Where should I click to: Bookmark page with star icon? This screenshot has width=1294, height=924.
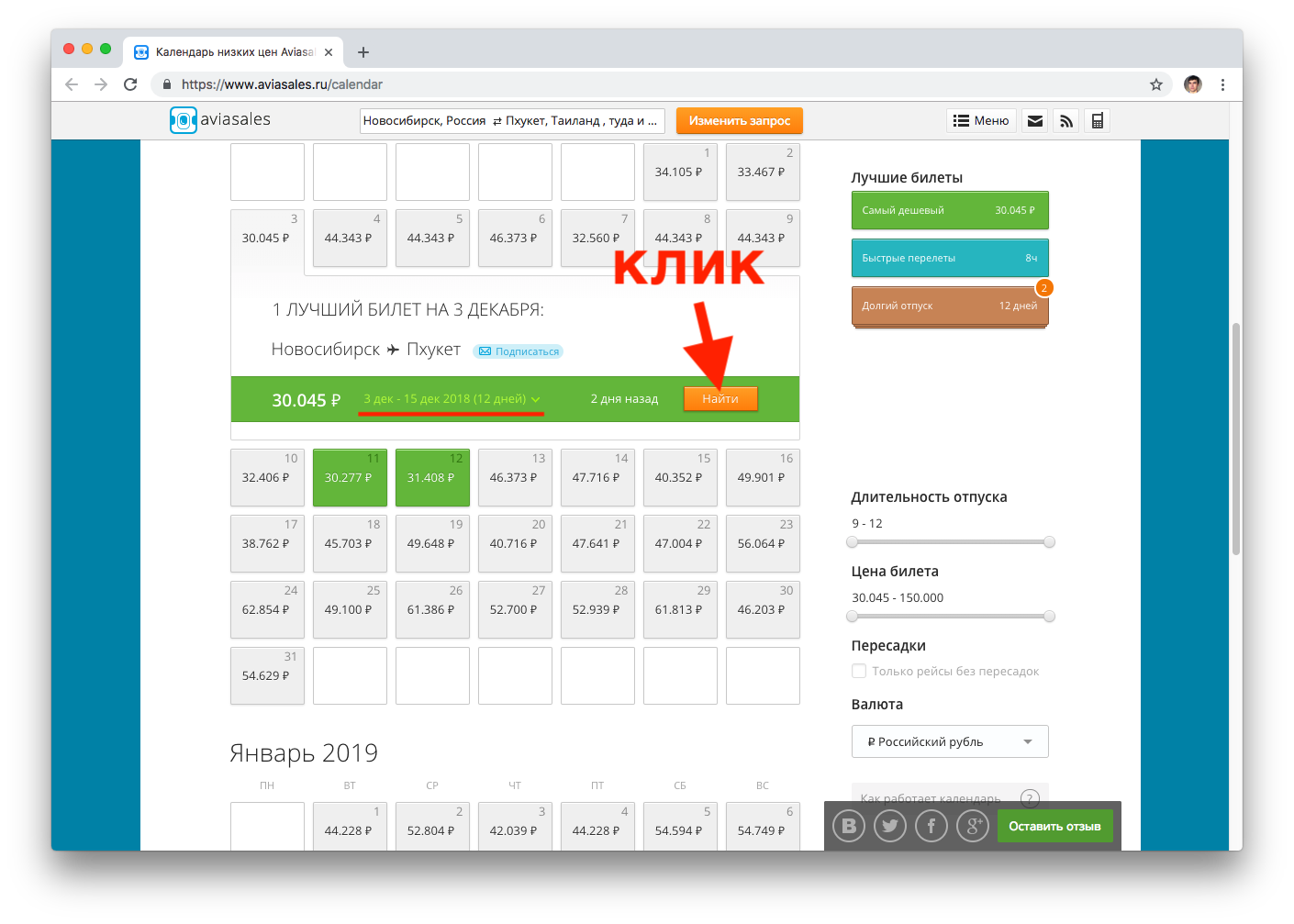(x=1155, y=84)
